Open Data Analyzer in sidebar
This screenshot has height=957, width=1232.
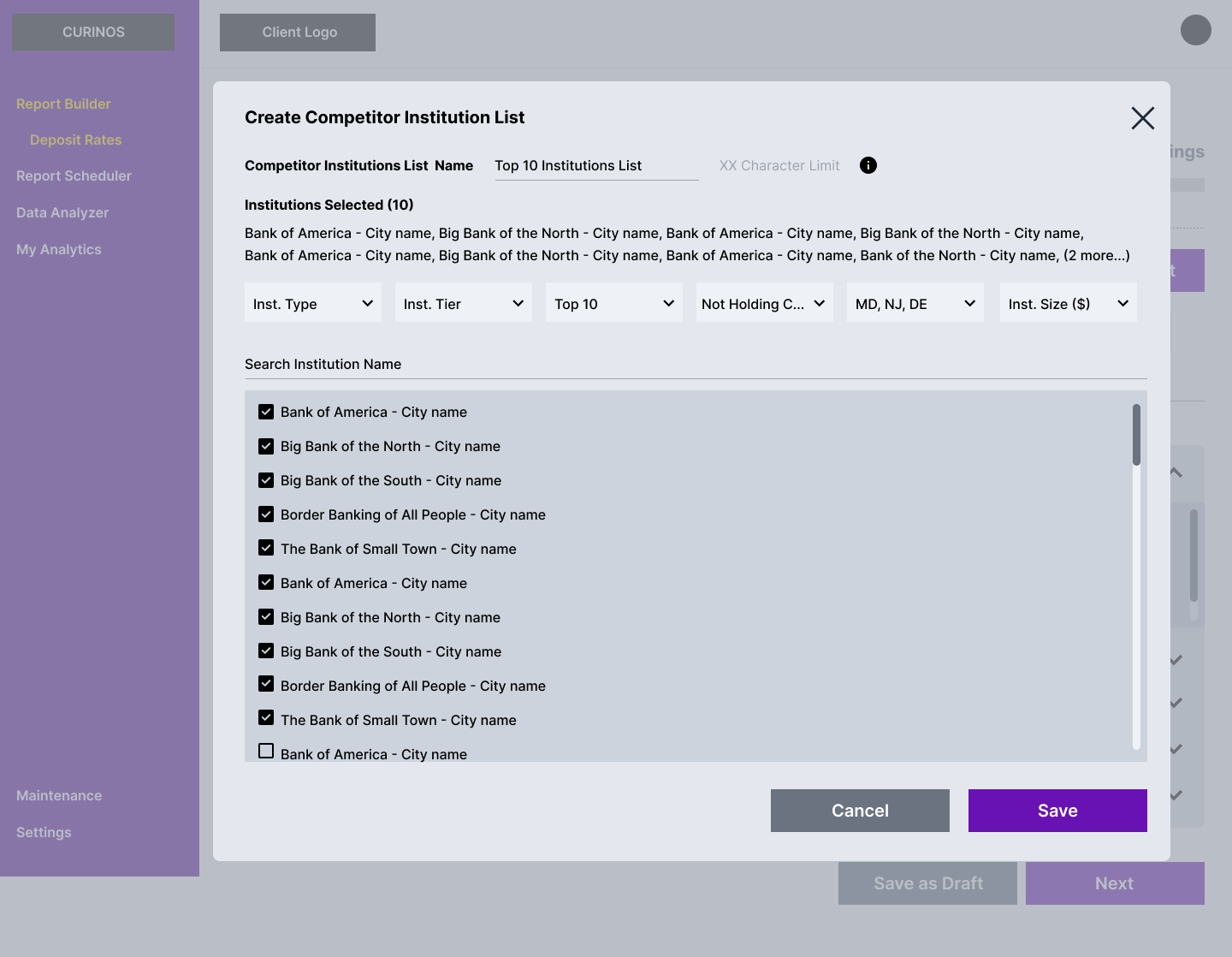point(62,212)
